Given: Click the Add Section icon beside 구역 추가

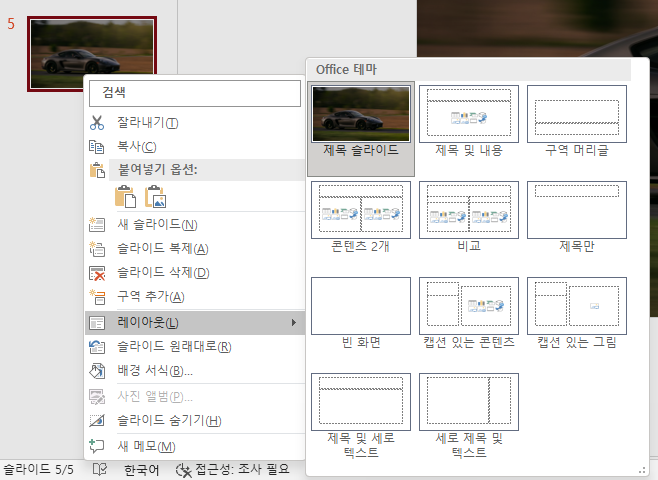Looking at the screenshot, I should [x=97, y=297].
